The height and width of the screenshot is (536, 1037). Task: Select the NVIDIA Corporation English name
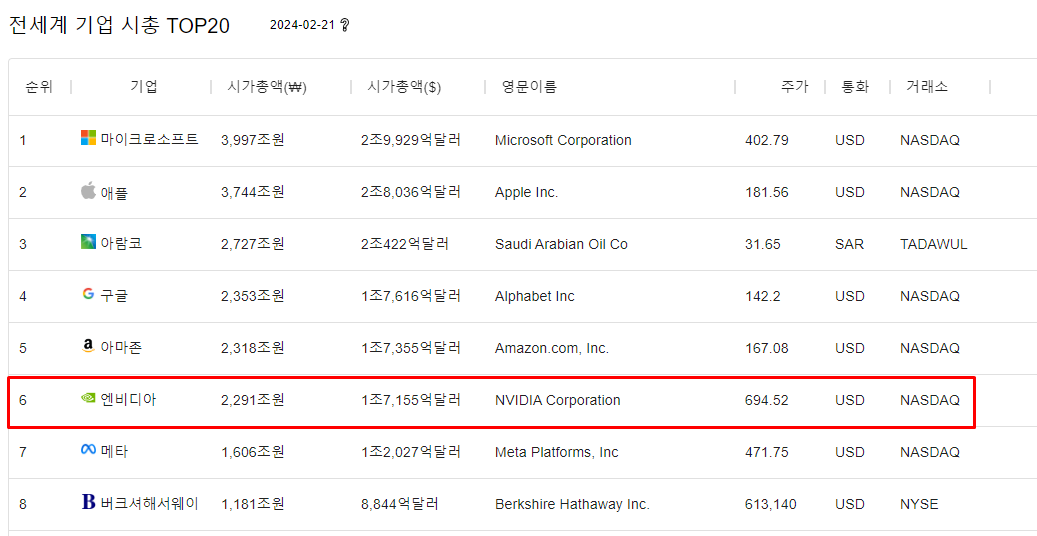tap(558, 400)
